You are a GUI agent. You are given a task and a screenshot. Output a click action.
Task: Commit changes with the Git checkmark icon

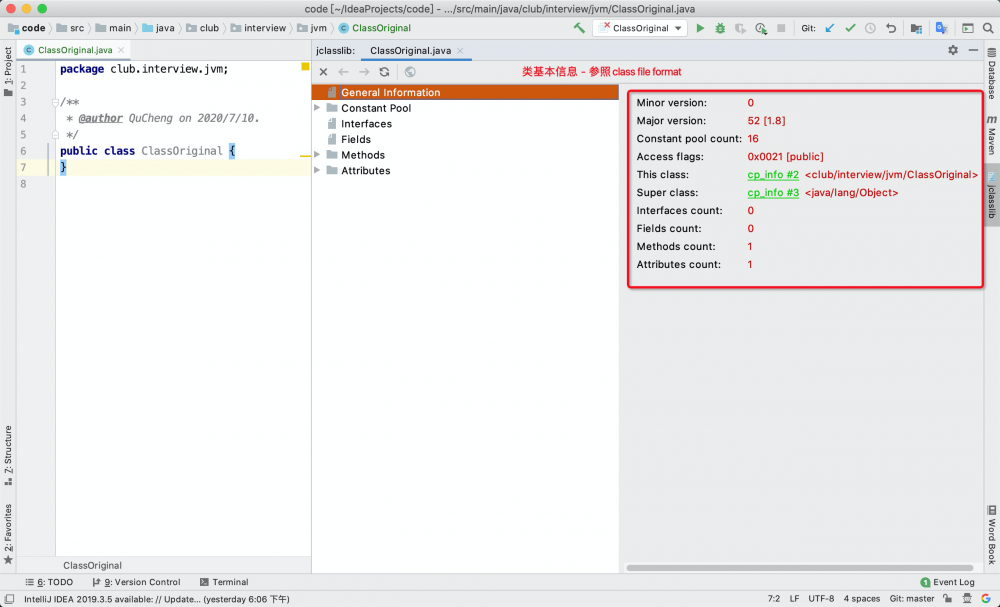(850, 28)
